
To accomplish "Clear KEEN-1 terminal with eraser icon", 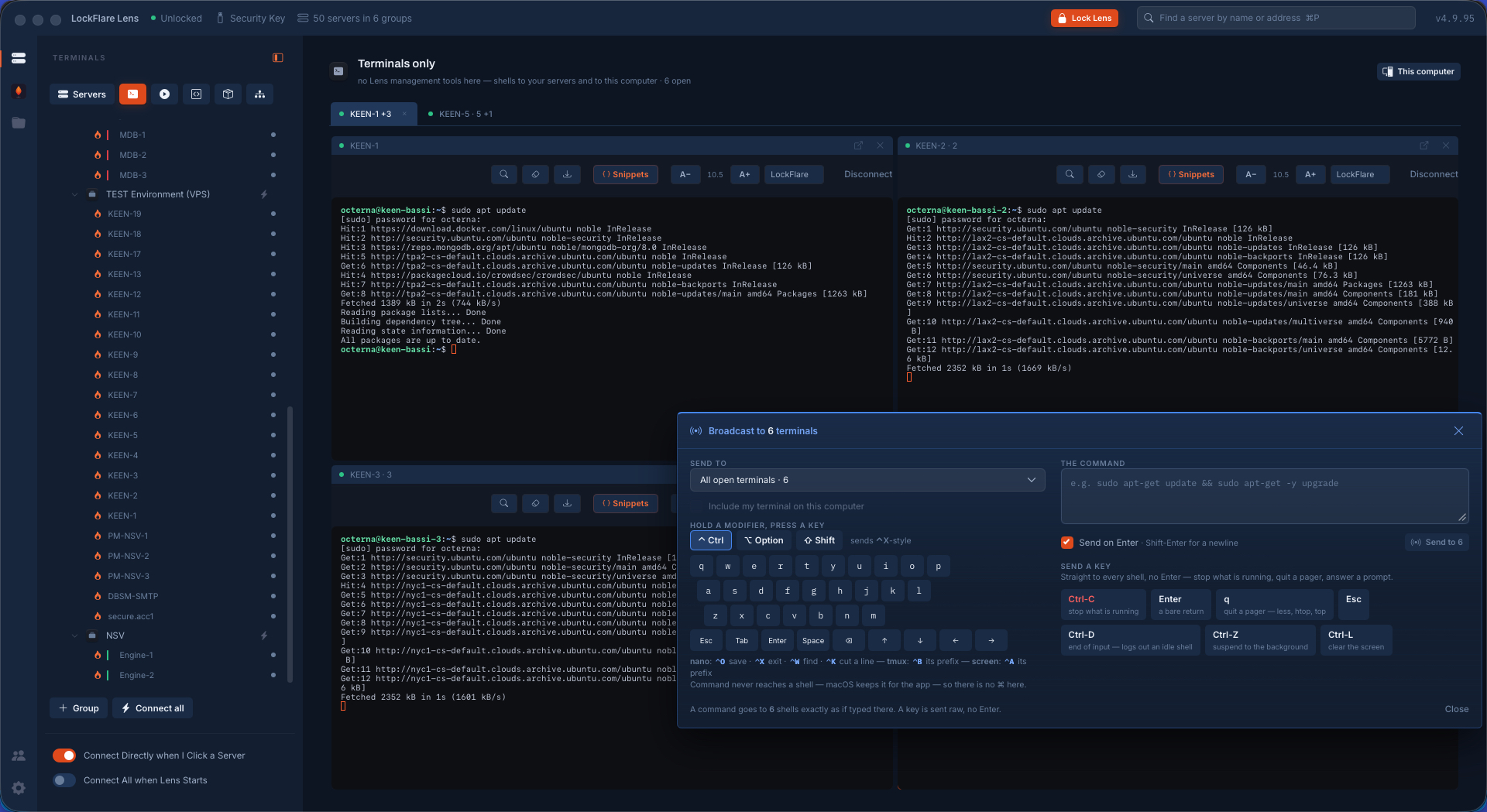I will tap(535, 175).
